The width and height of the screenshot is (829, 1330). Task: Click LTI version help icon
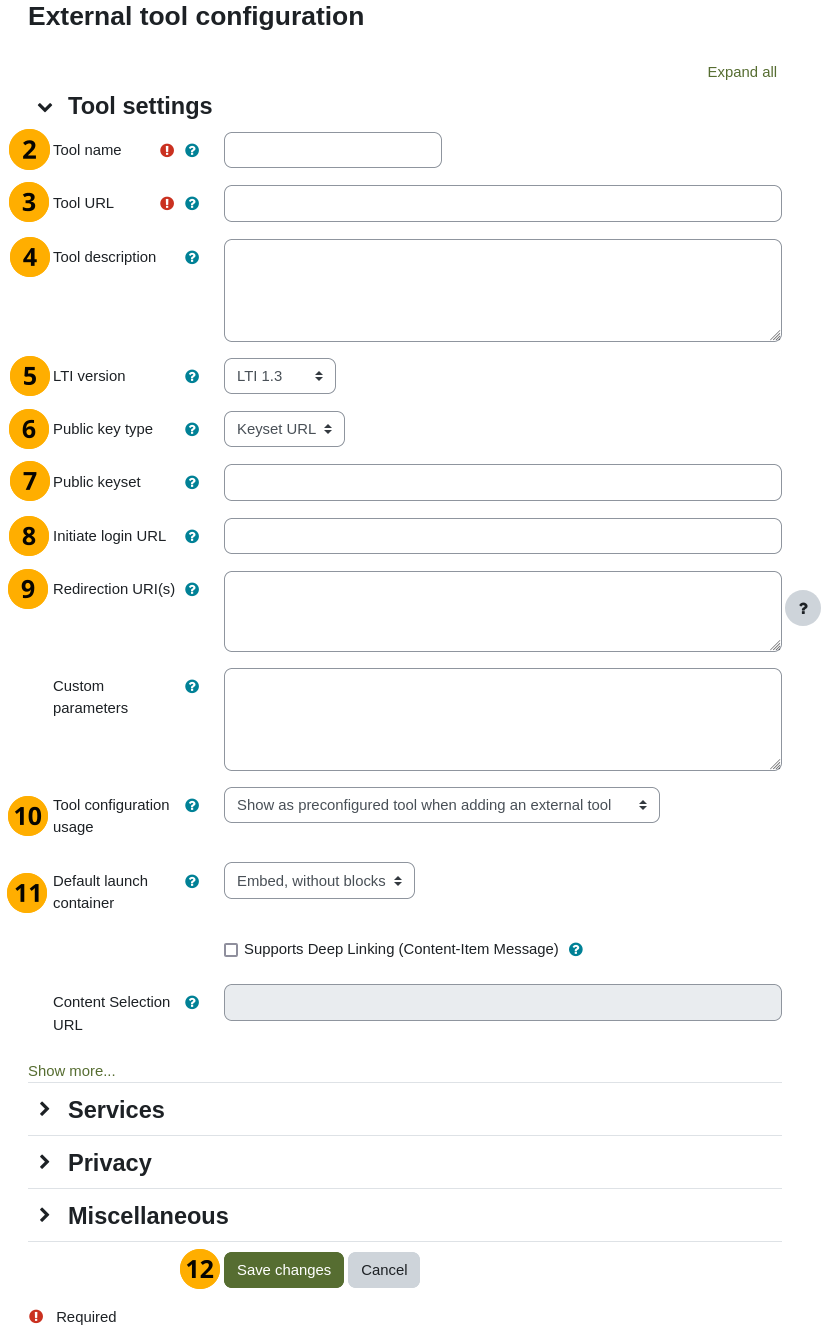tap(192, 376)
